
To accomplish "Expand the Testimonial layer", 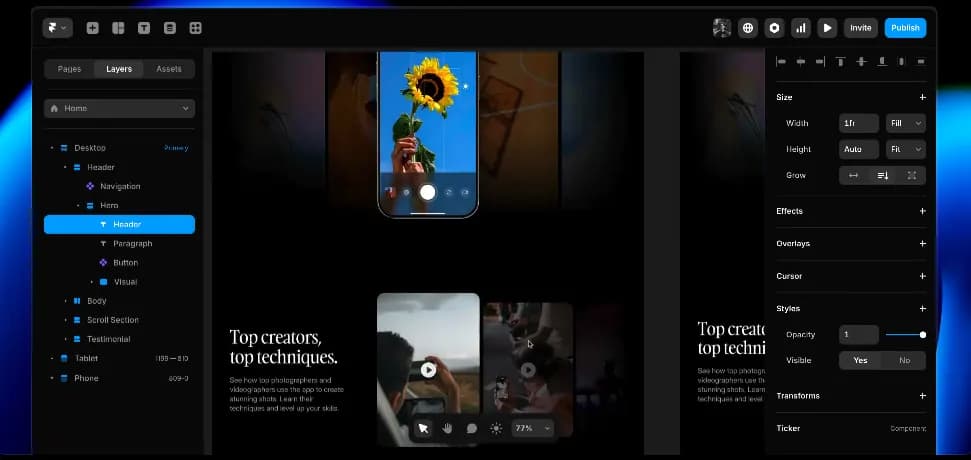I will 64,339.
